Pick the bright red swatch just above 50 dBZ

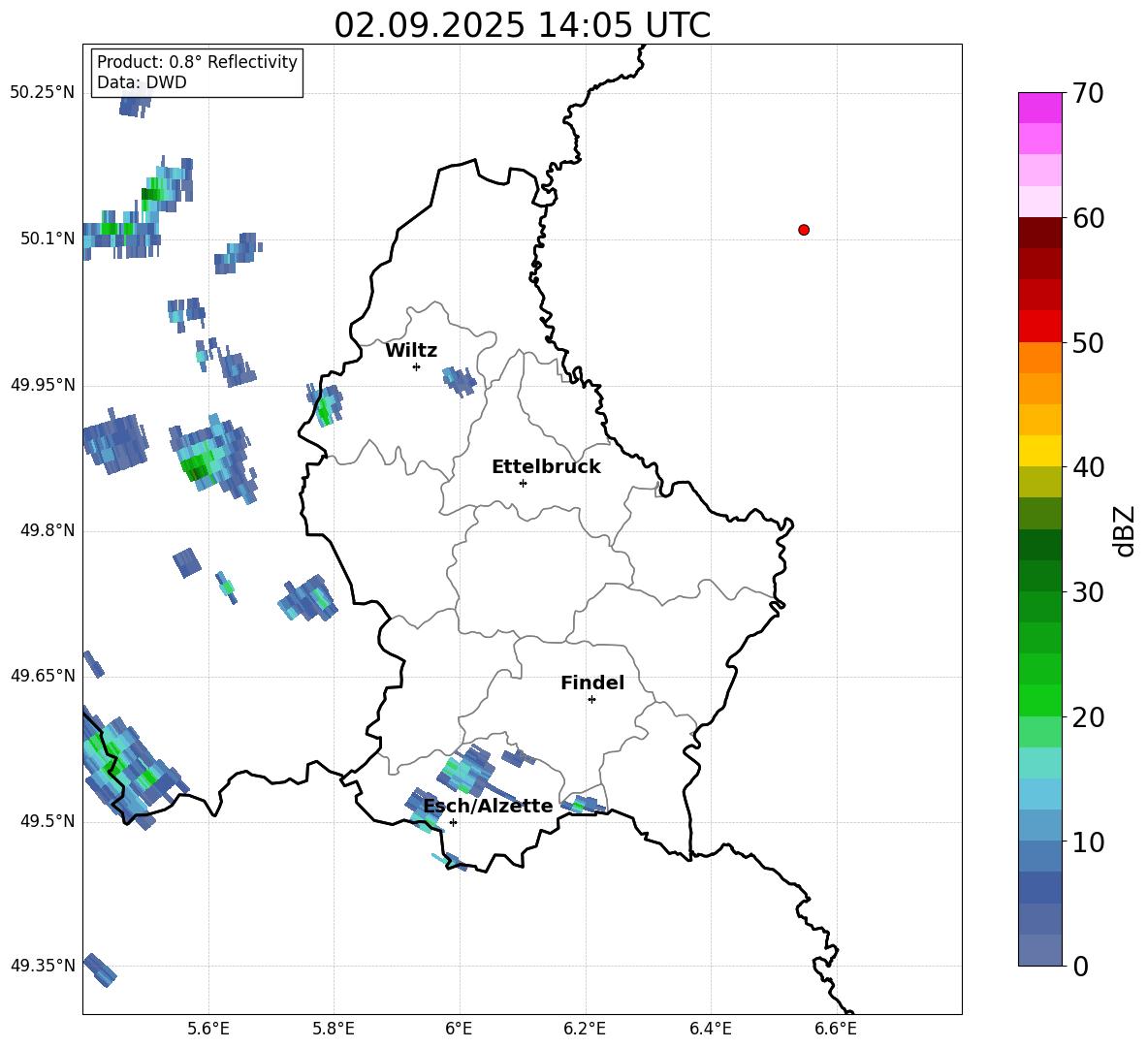click(1040, 326)
